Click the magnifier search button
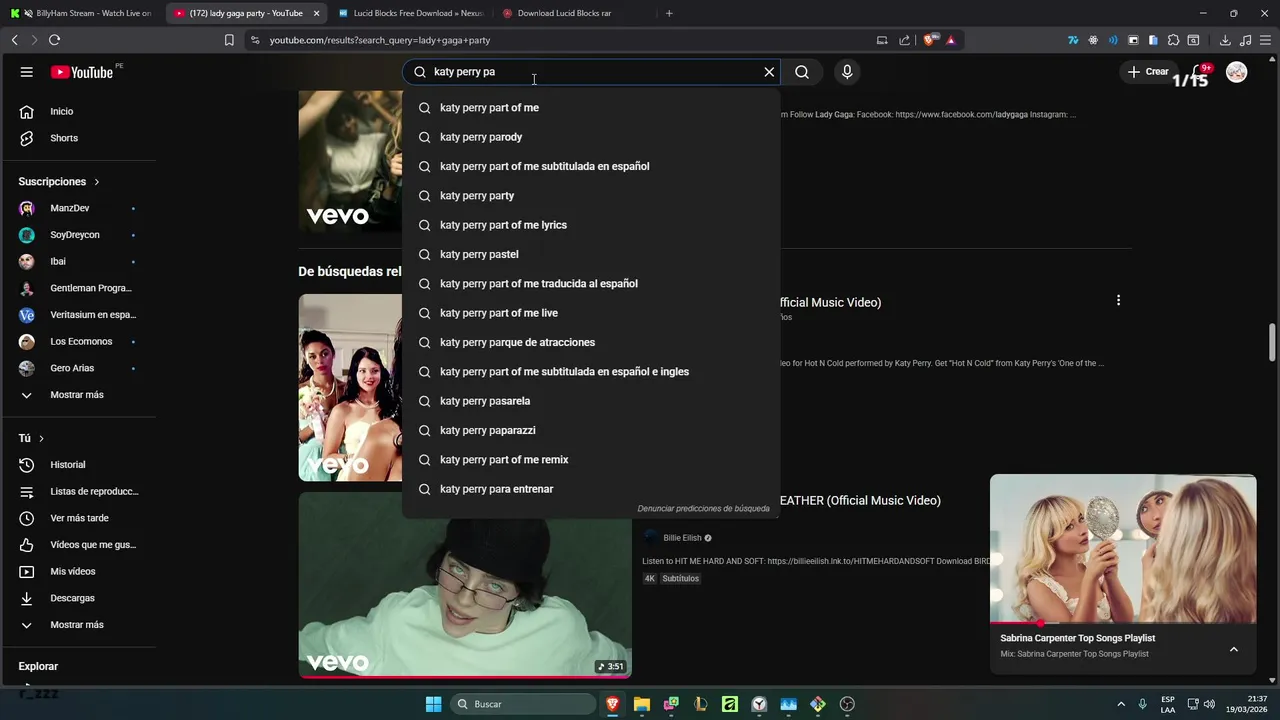The height and width of the screenshot is (720, 1280). pos(802,72)
